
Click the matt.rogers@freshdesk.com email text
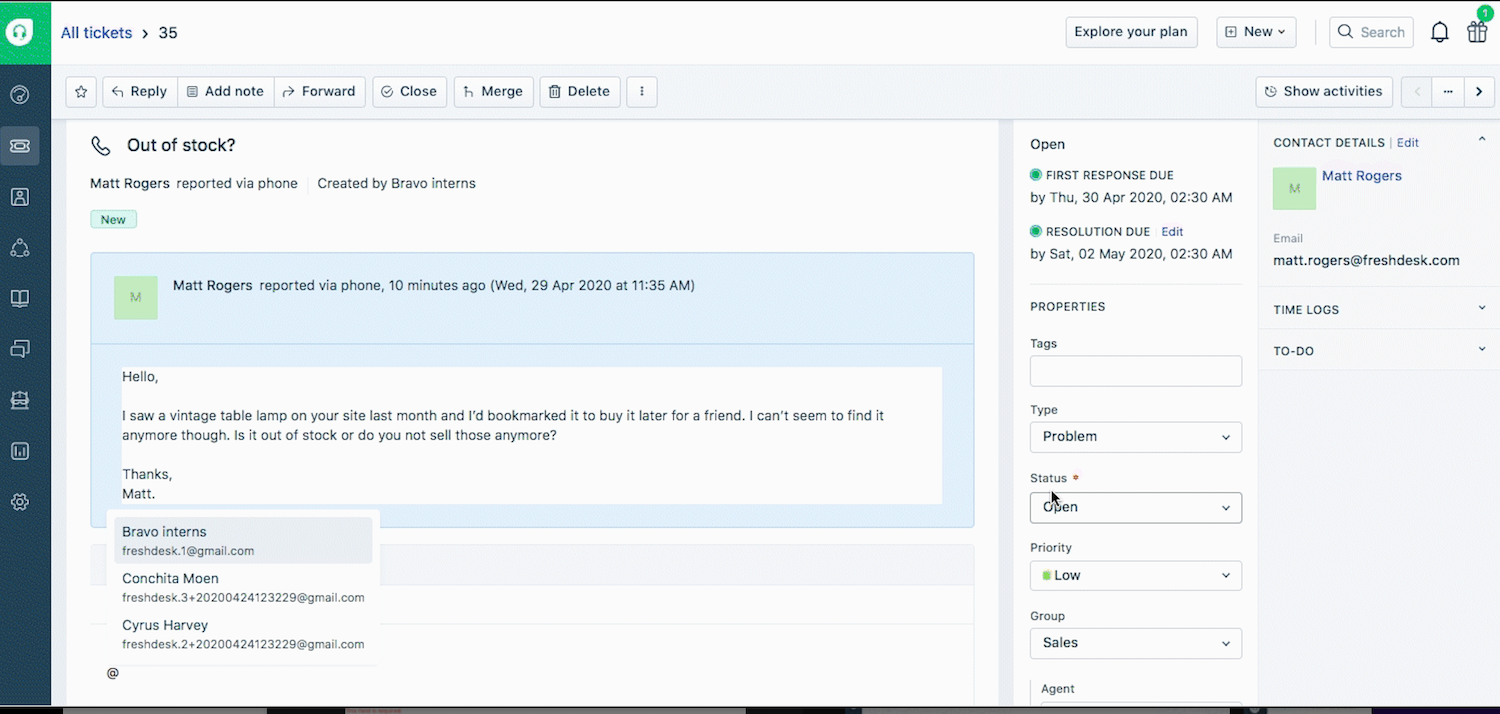coord(1366,261)
